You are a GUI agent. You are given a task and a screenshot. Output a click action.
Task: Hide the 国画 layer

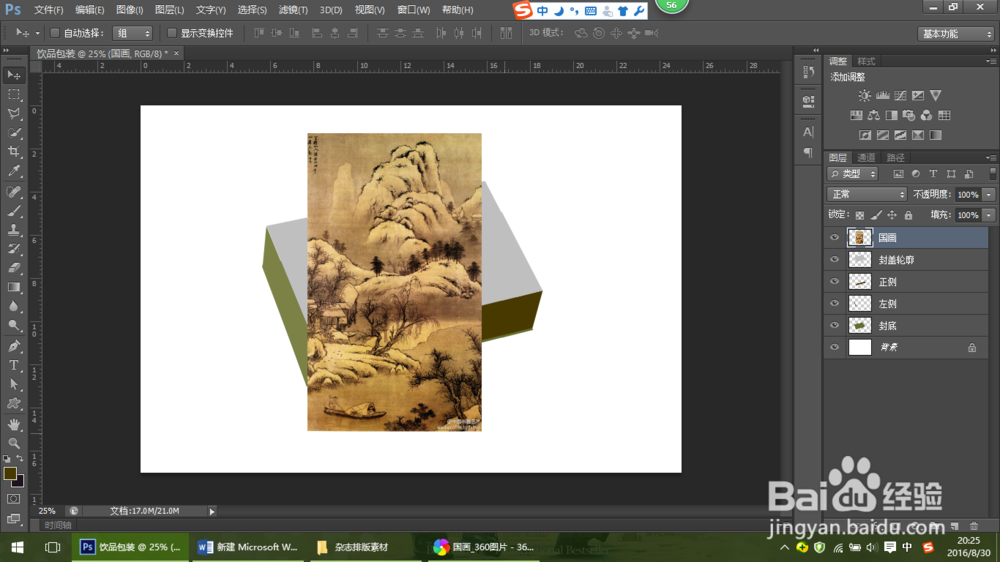click(x=834, y=237)
